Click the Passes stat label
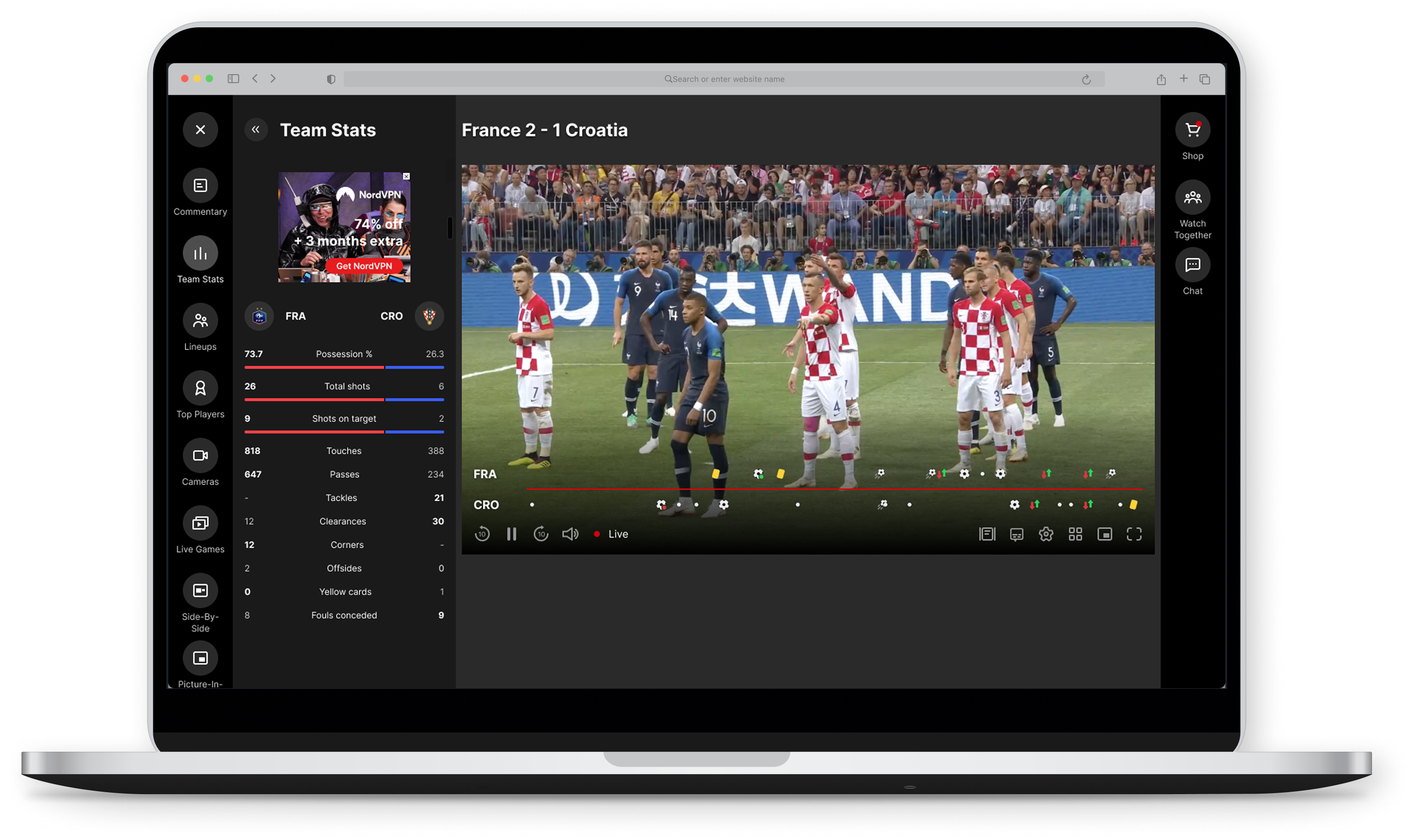Image resolution: width=1413 pixels, height=840 pixels. pyautogui.click(x=344, y=474)
